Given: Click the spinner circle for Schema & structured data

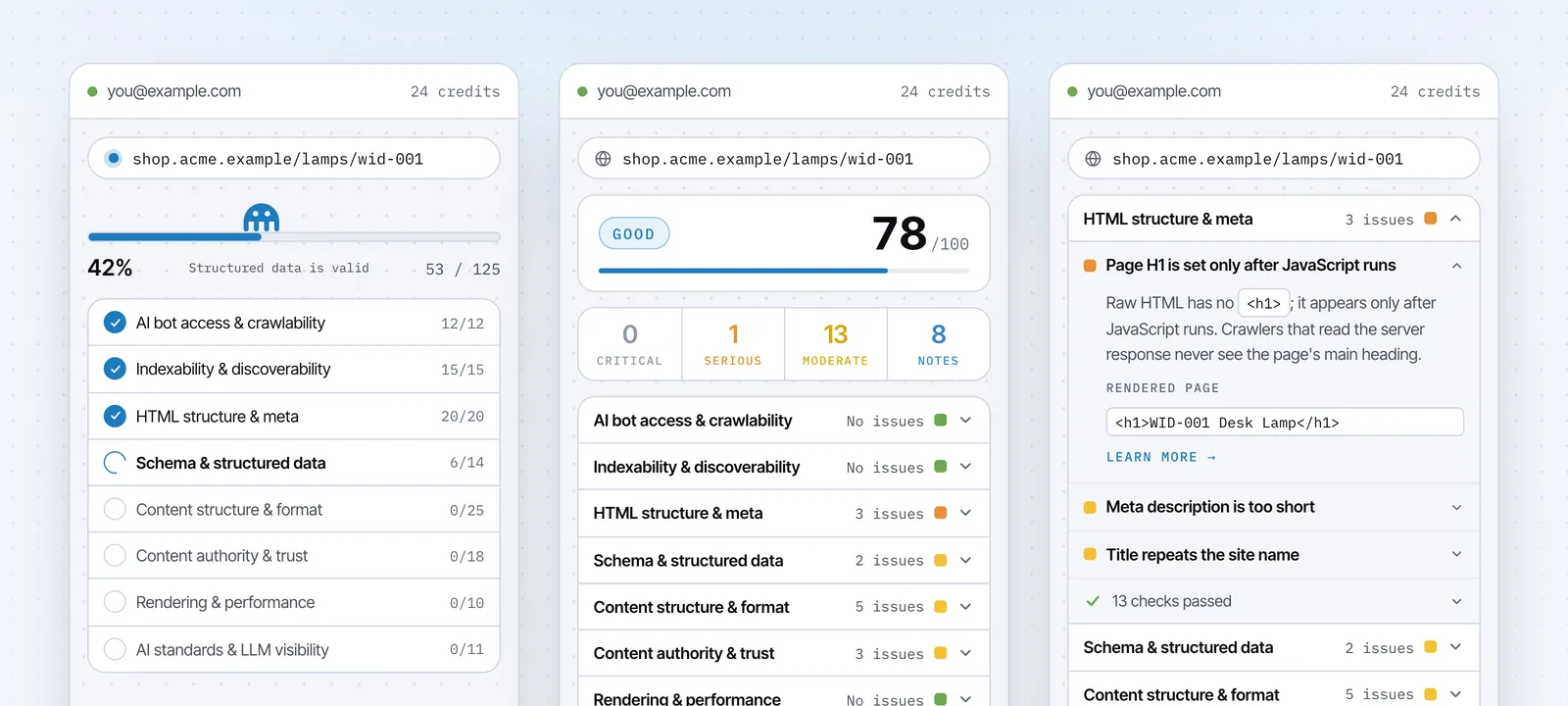Looking at the screenshot, I should [x=115, y=463].
